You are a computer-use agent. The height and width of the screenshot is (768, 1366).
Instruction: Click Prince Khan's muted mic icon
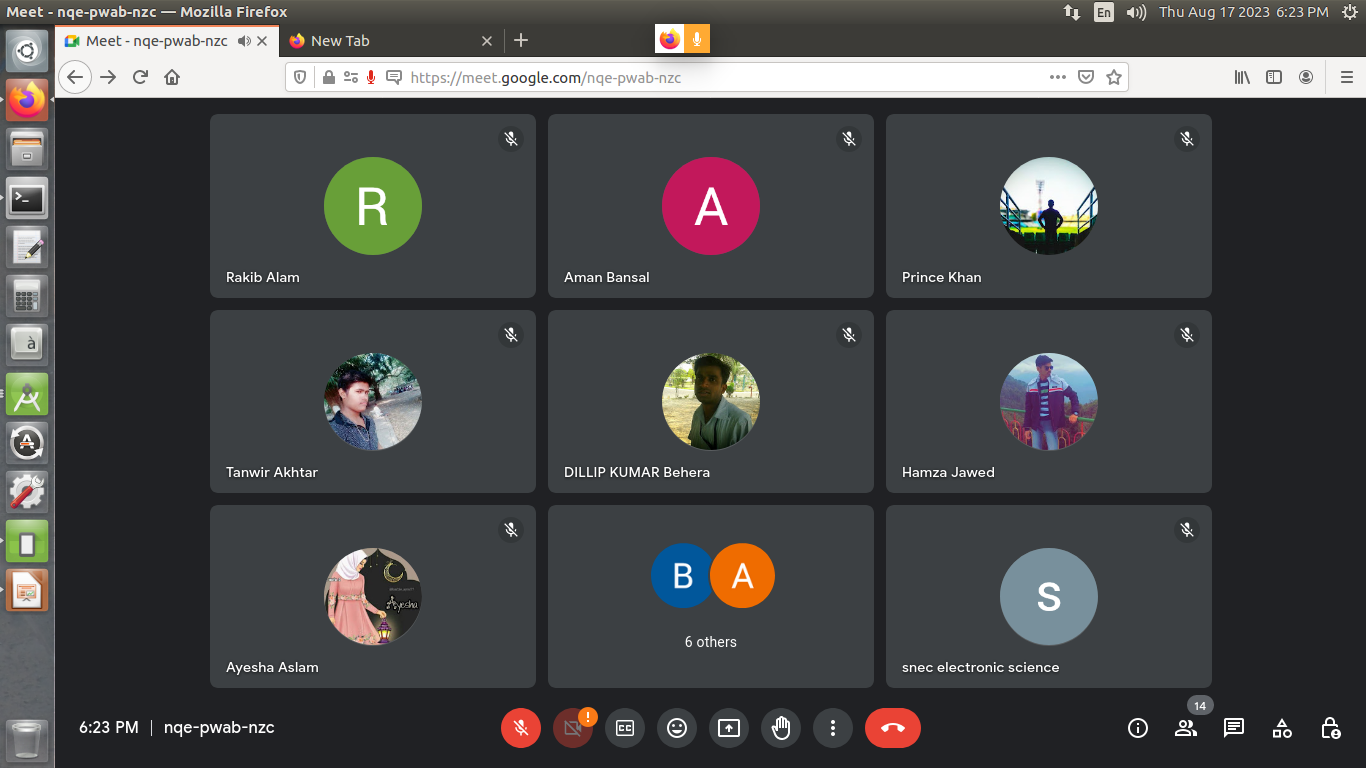[1187, 139]
